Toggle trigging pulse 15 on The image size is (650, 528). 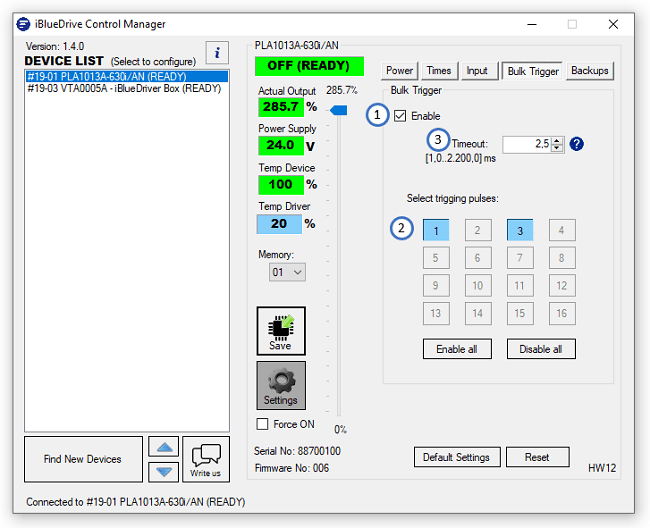click(520, 313)
